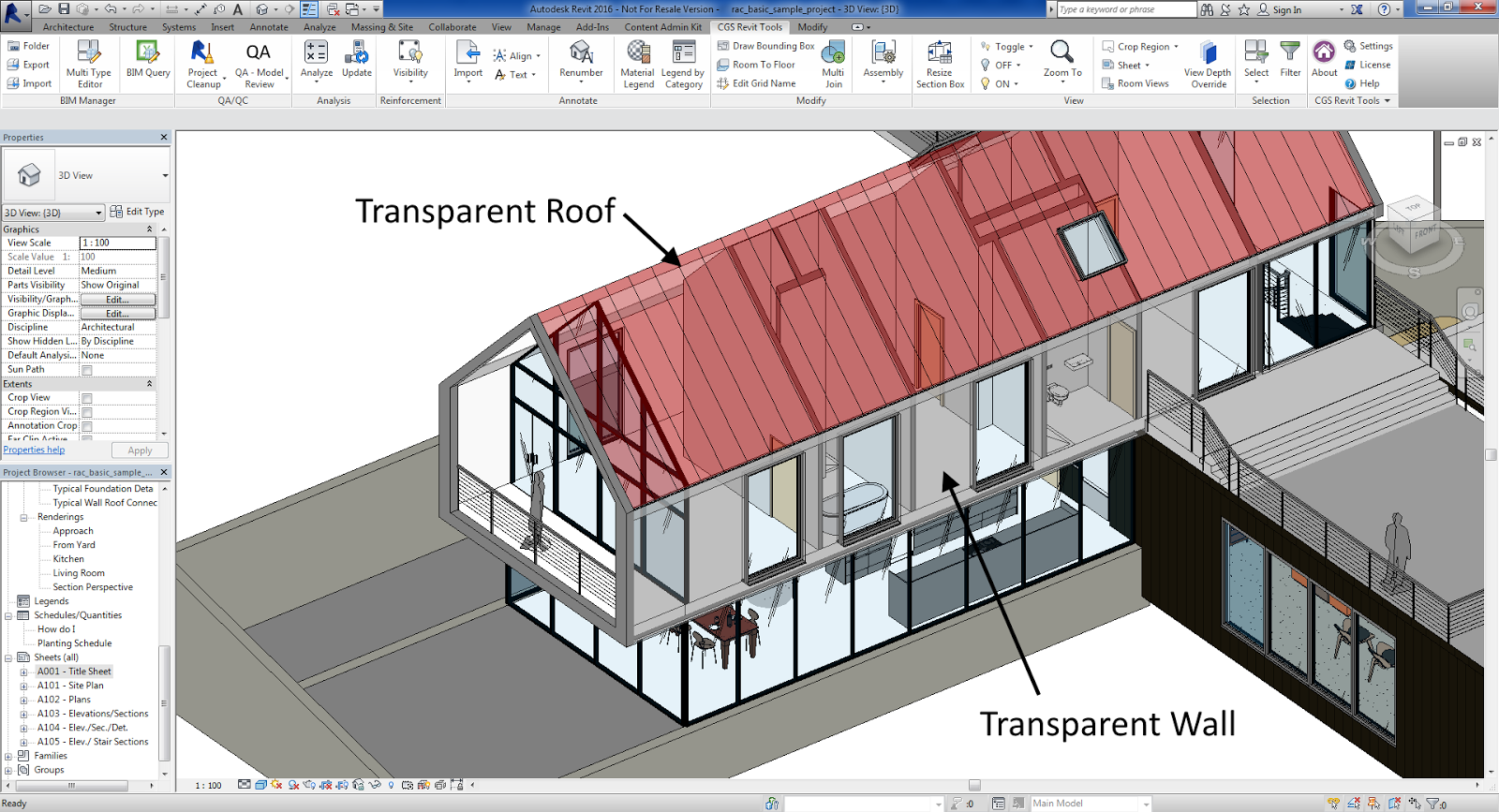
Task: Open the Multi Type Editor tool
Action: tap(88, 64)
